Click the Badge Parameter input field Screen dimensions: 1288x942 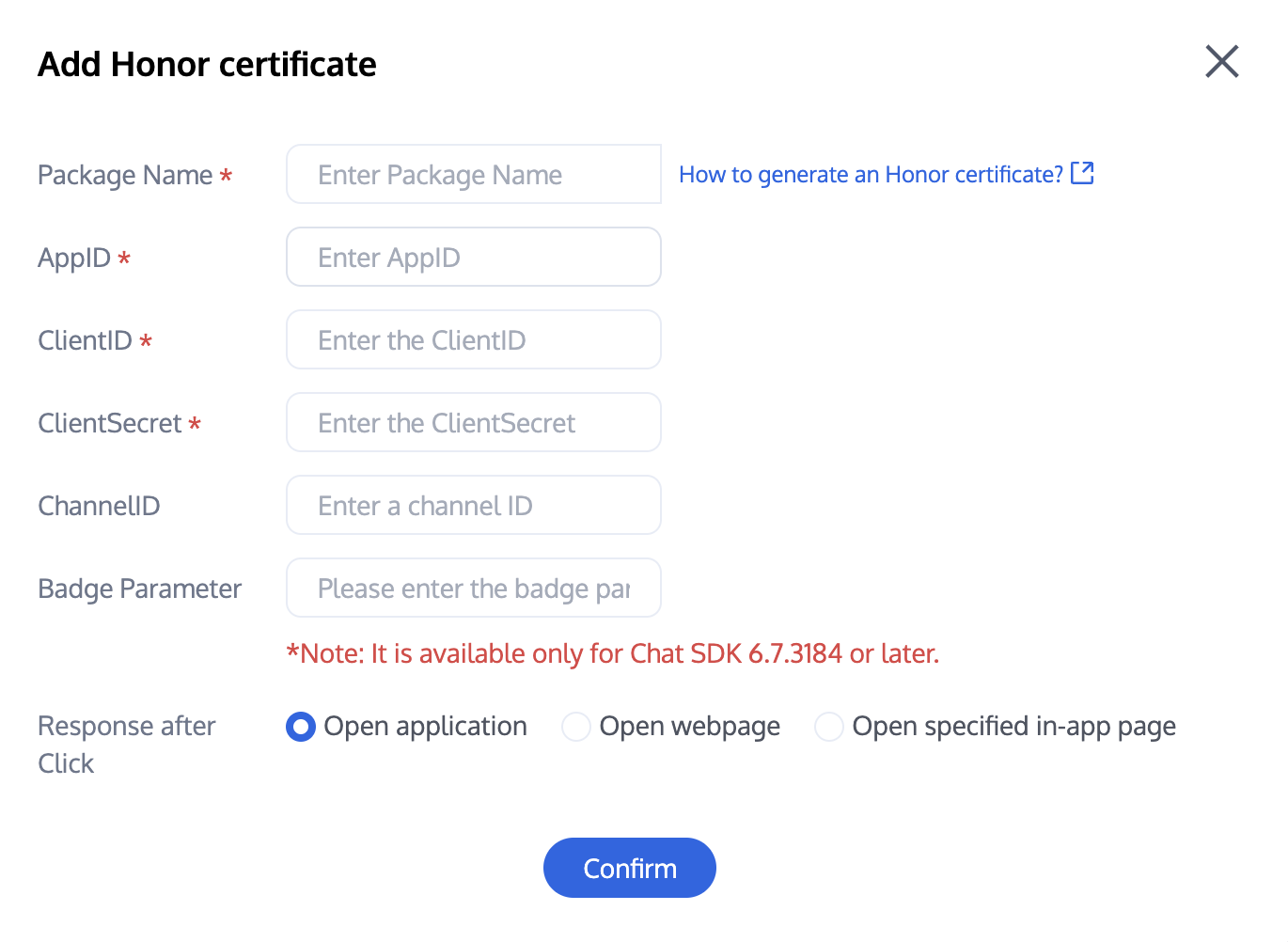pos(474,589)
